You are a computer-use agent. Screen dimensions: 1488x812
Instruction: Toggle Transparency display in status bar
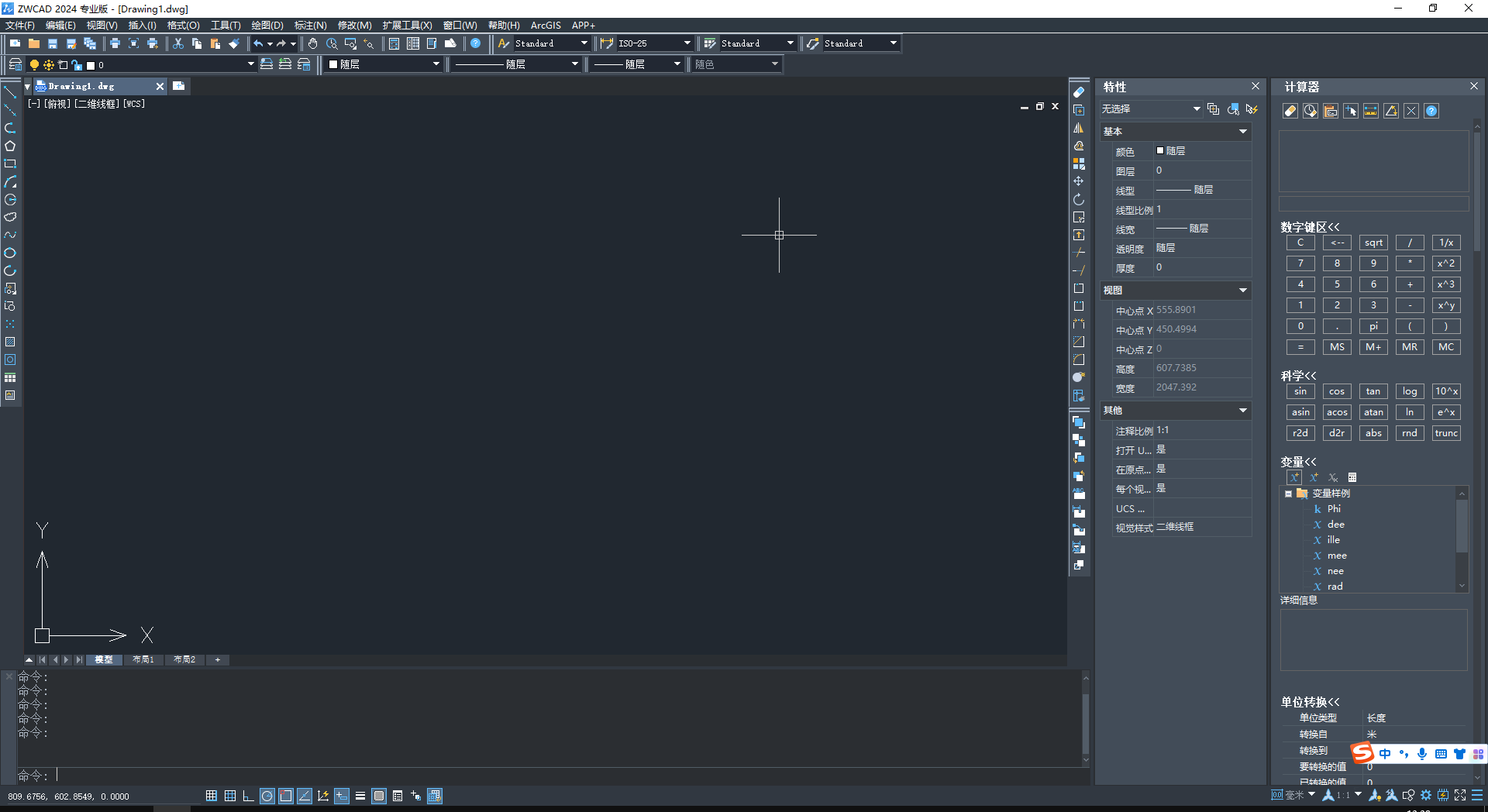coord(379,796)
